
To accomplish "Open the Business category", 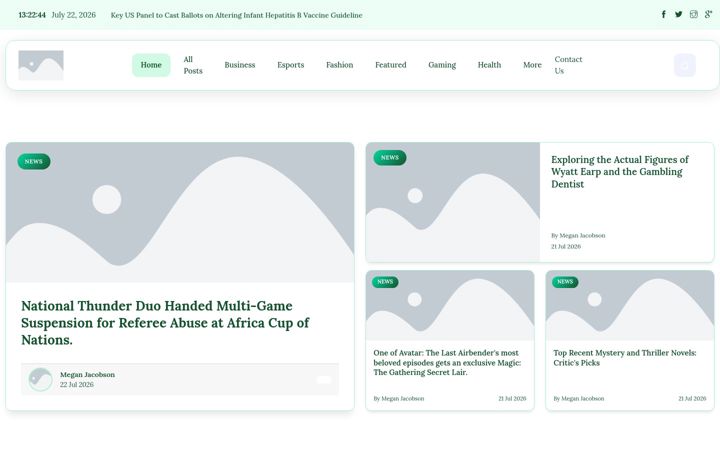I will [240, 65].
